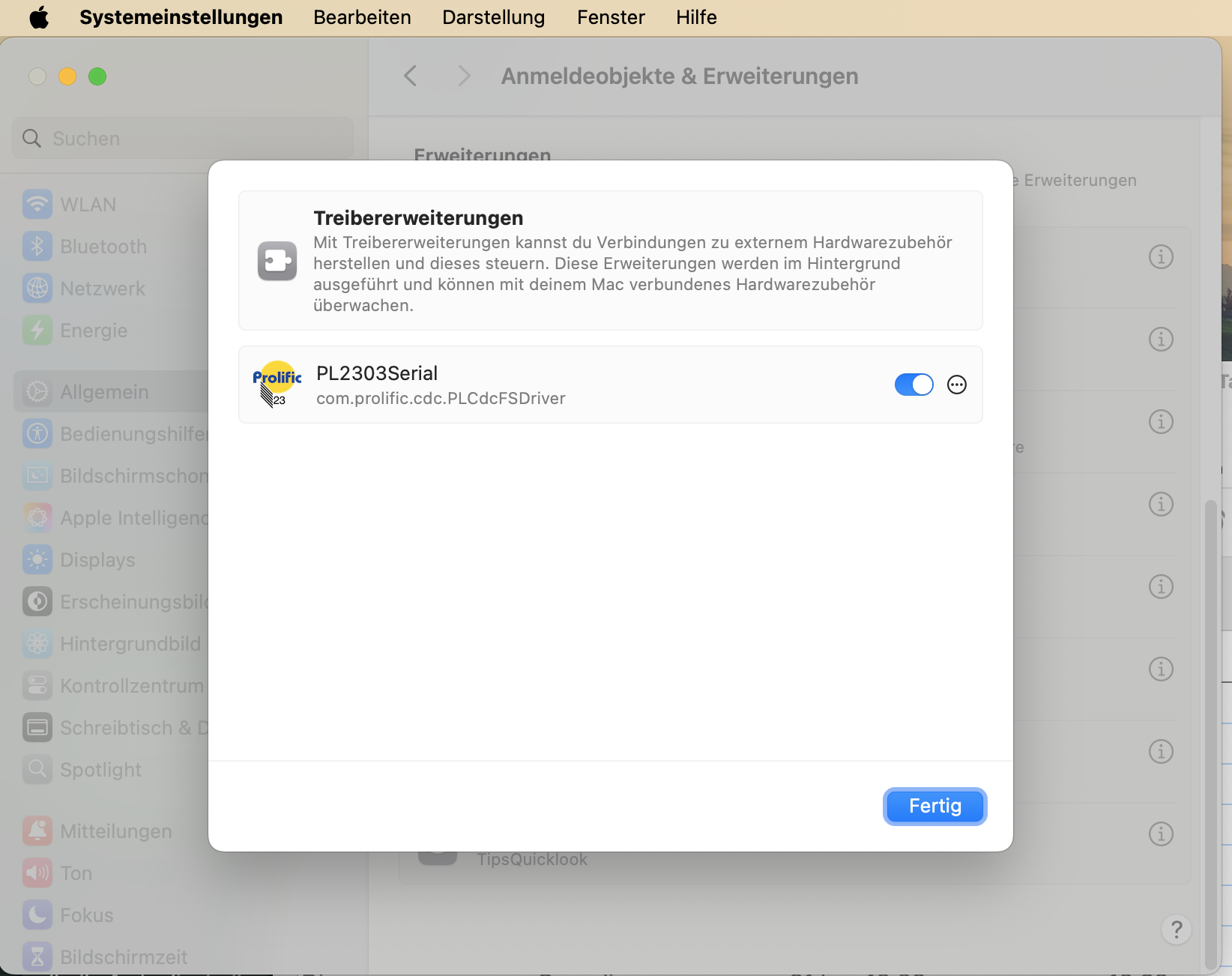Select Energie in the sidebar
The width and height of the screenshot is (1232, 976).
click(x=112, y=330)
